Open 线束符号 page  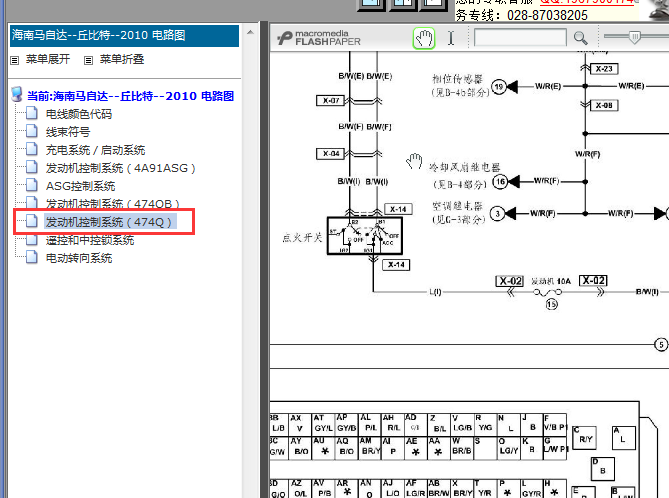[x=68, y=132]
